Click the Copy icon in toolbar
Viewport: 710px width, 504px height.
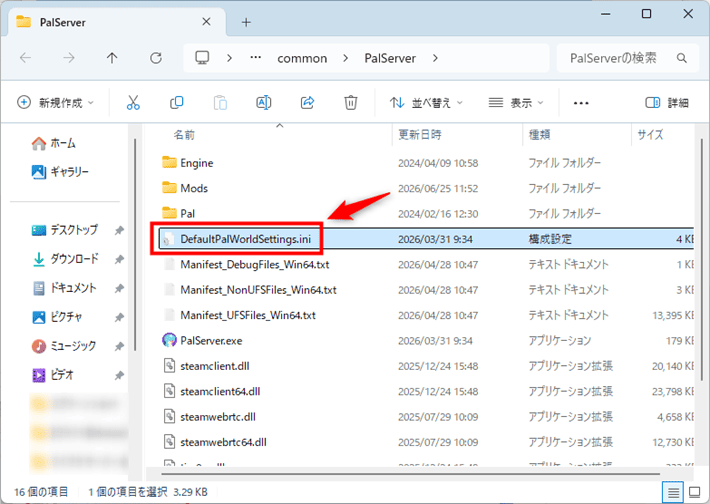[x=177, y=103]
